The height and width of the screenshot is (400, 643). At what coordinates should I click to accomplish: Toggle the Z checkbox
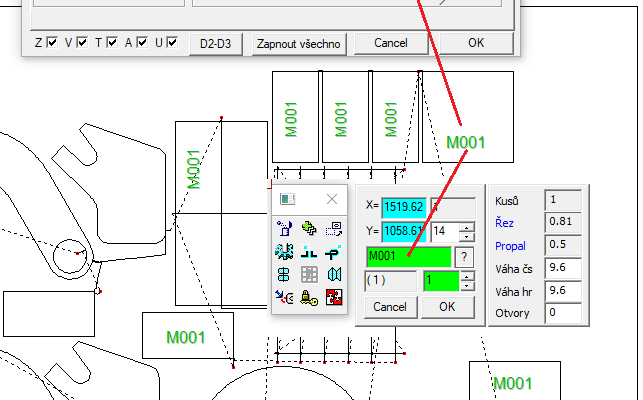click(52, 43)
